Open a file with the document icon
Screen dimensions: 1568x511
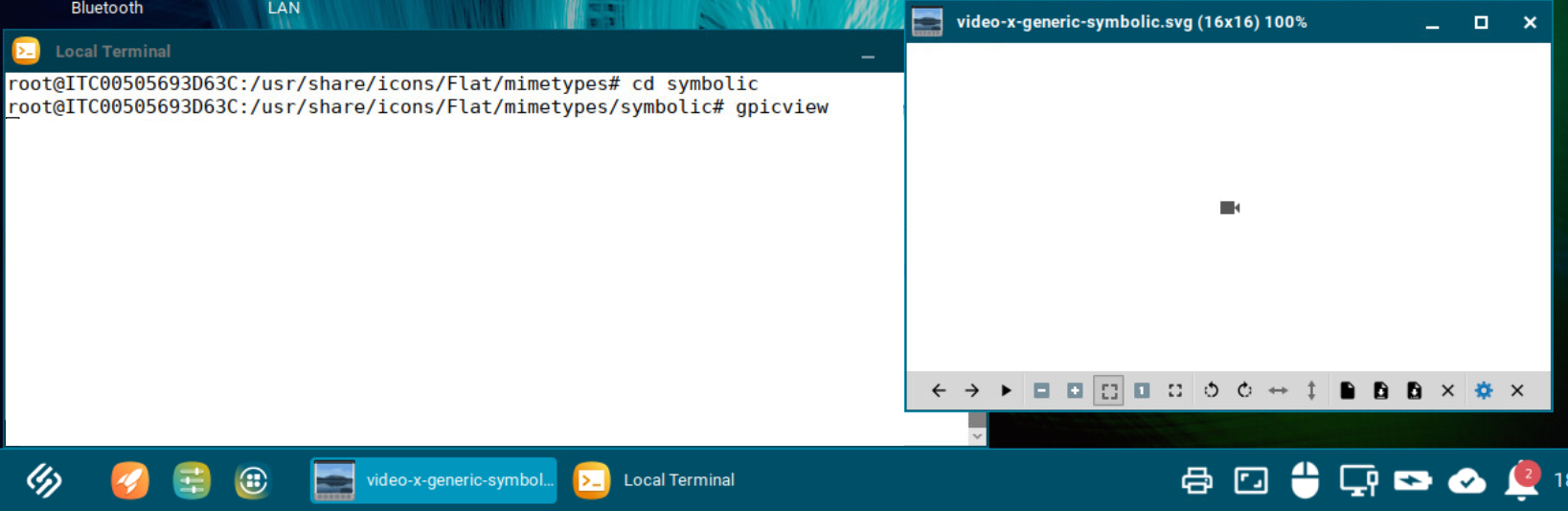[1347, 390]
